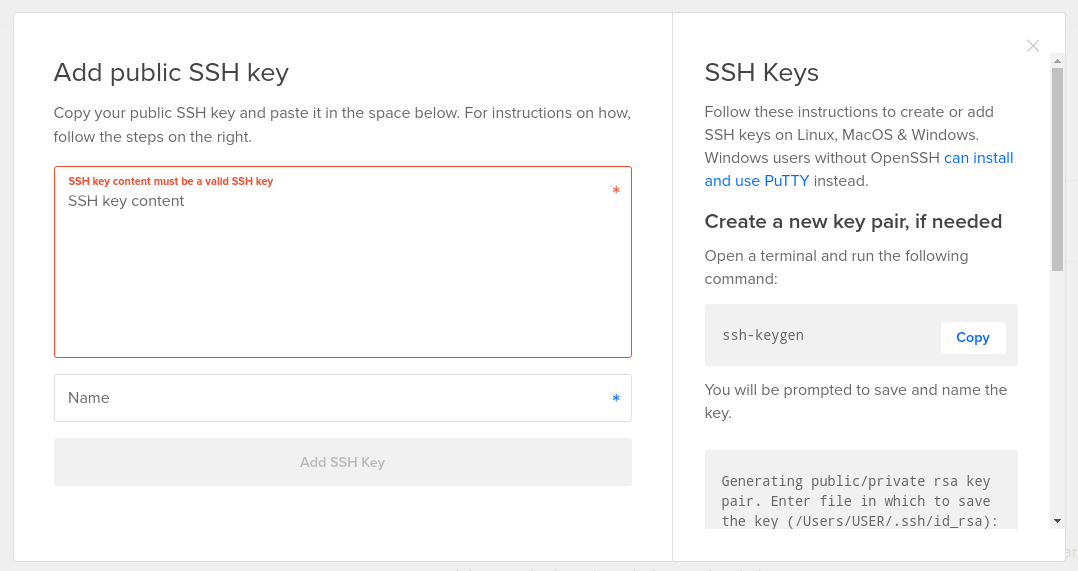The height and width of the screenshot is (571, 1078).
Task: Click the 'Add public SSH key' heading
Action: pos(171,72)
